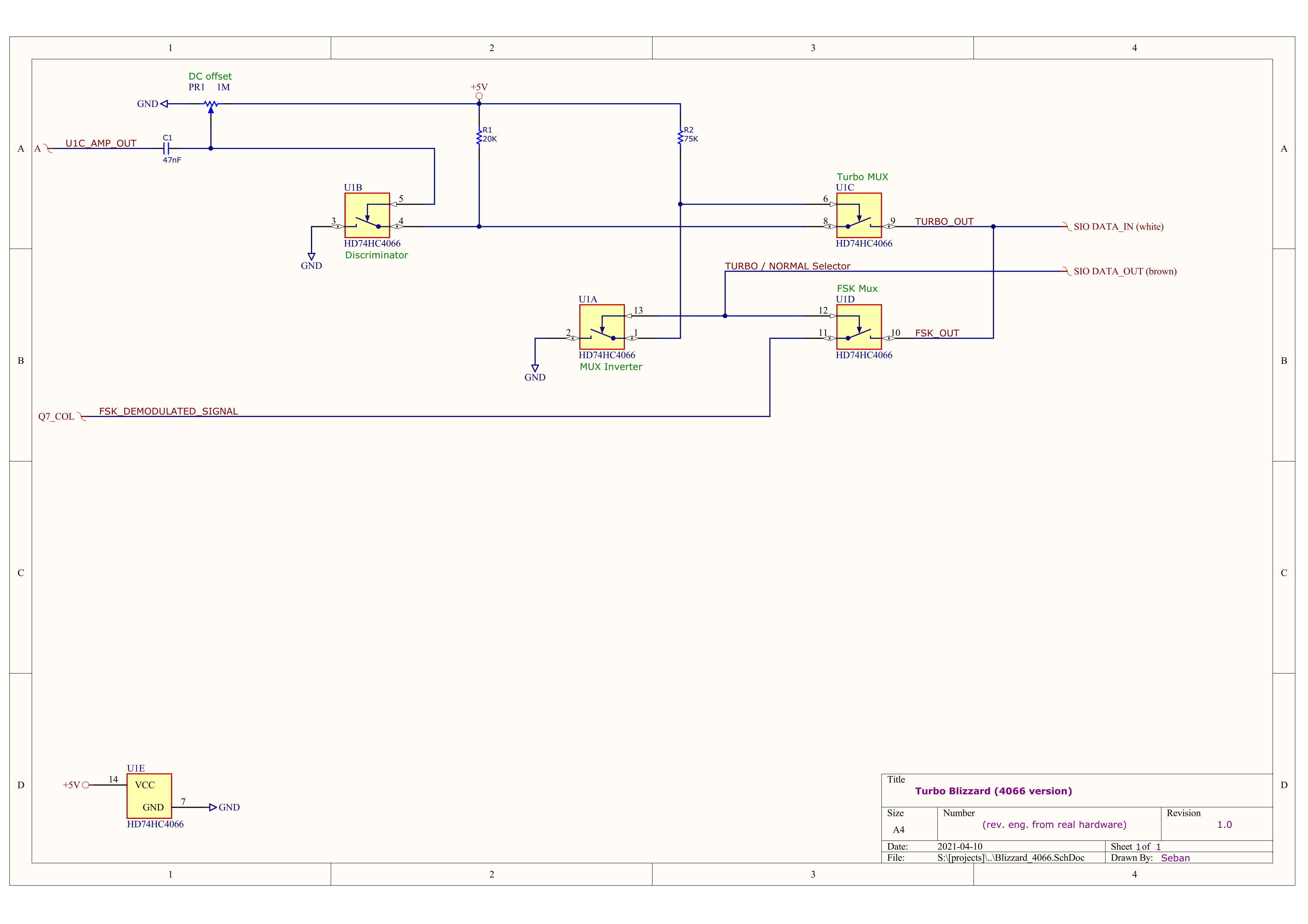Image resolution: width=1308 pixels, height=924 pixels.
Task: Select the U1A MUX Inverter switch symbol
Action: [602, 327]
